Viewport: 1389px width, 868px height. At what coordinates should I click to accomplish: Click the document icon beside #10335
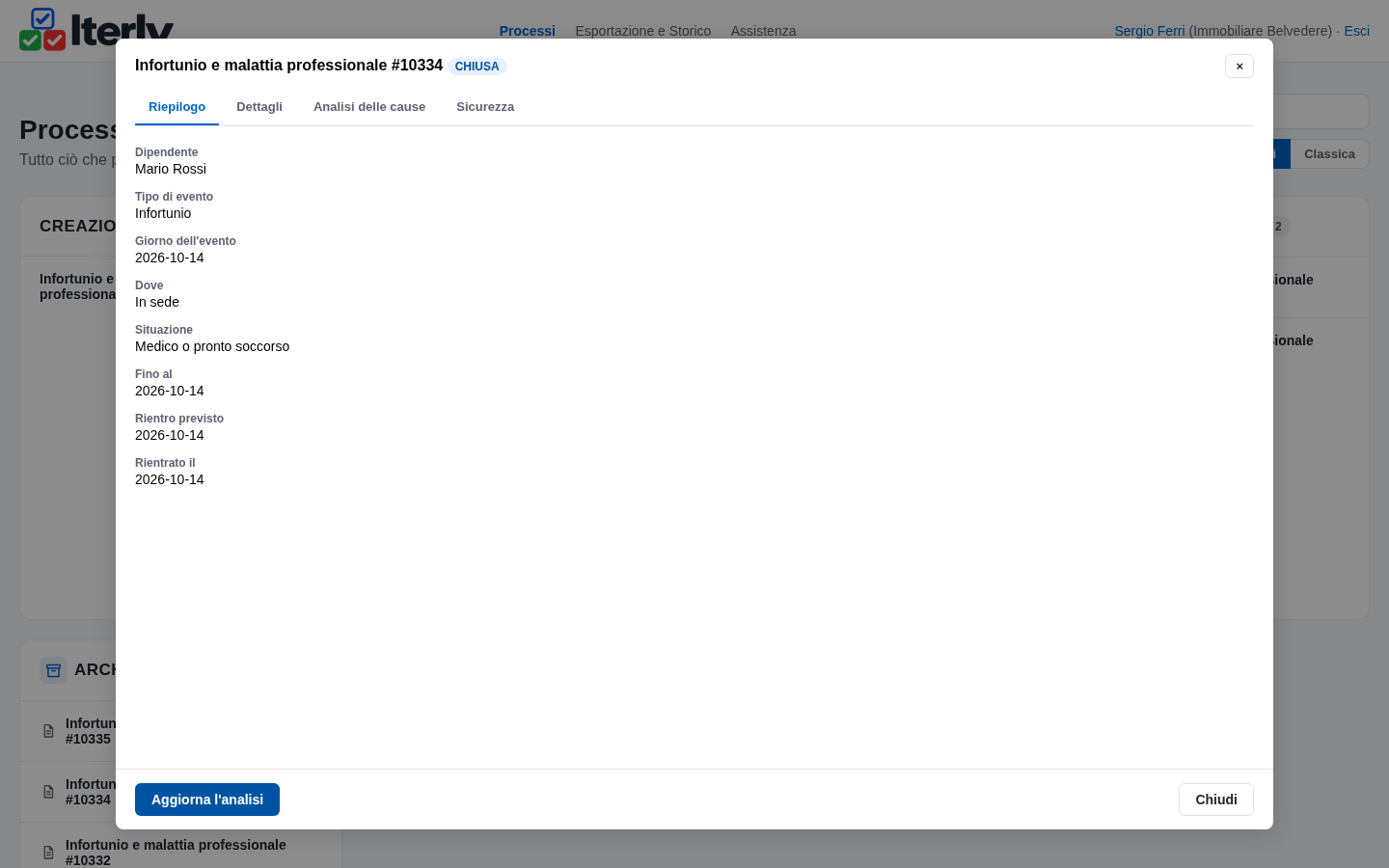[48, 731]
